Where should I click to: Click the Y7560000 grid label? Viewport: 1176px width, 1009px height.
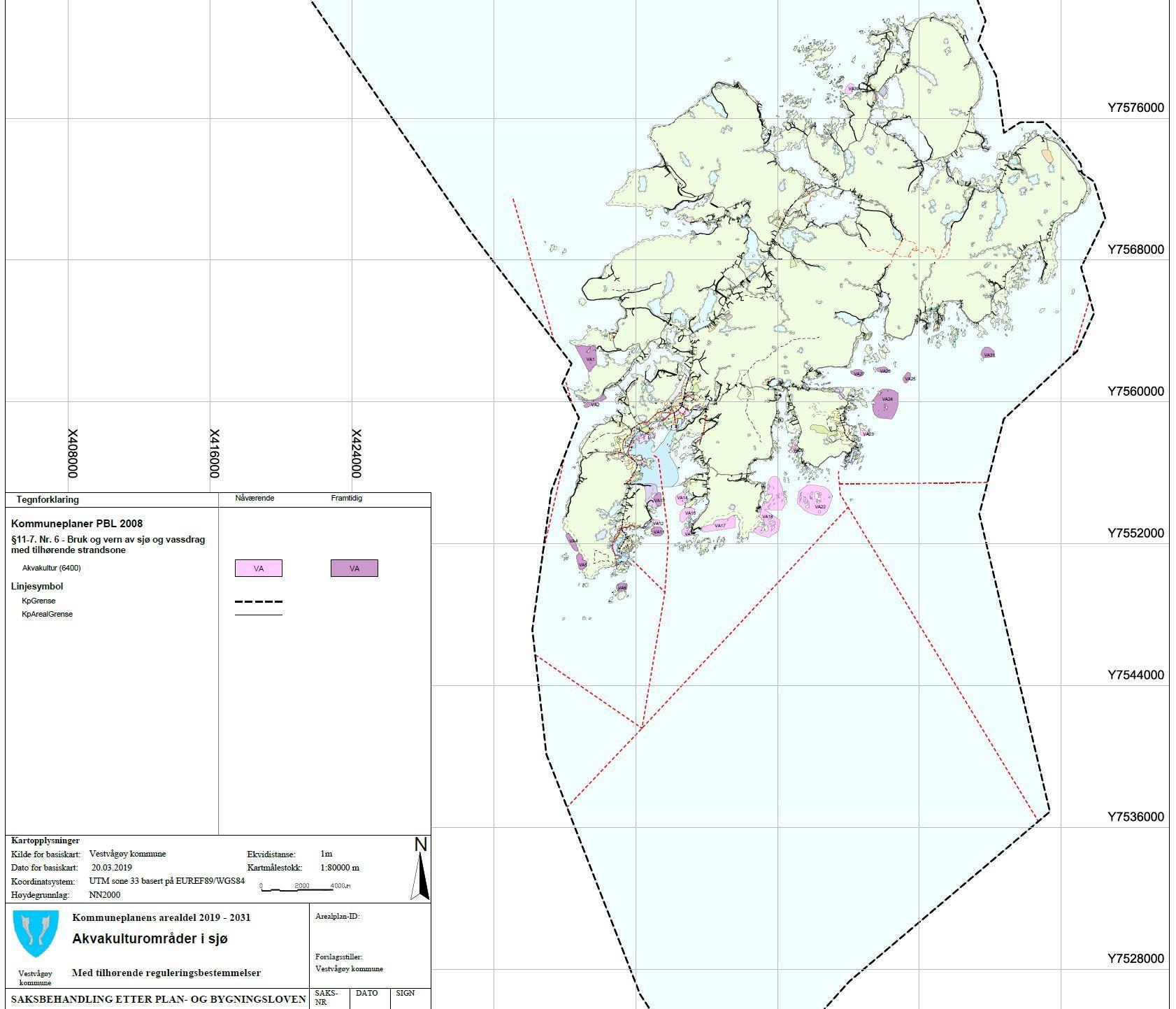click(1135, 391)
